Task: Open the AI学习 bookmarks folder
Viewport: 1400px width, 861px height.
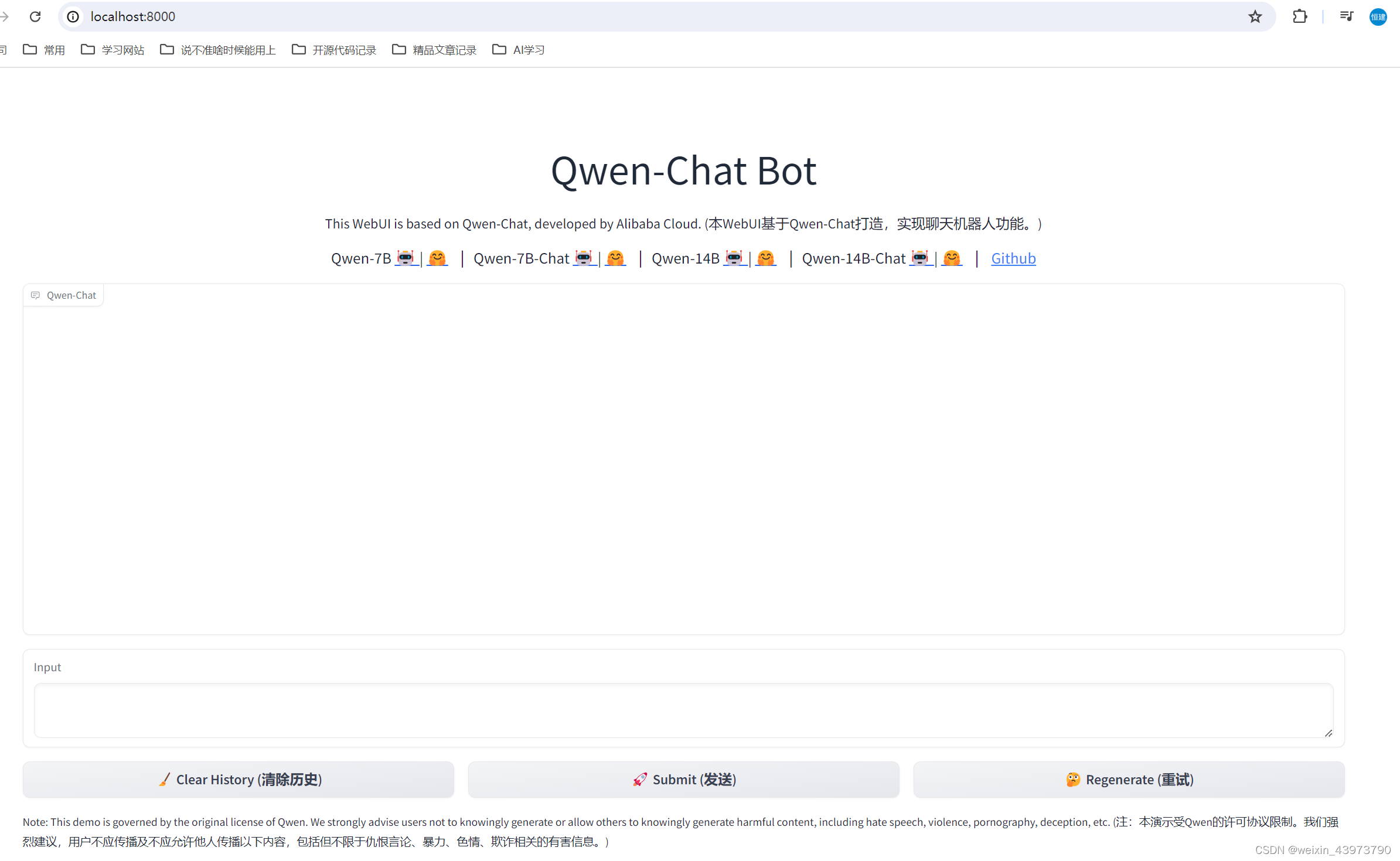Action: point(519,50)
